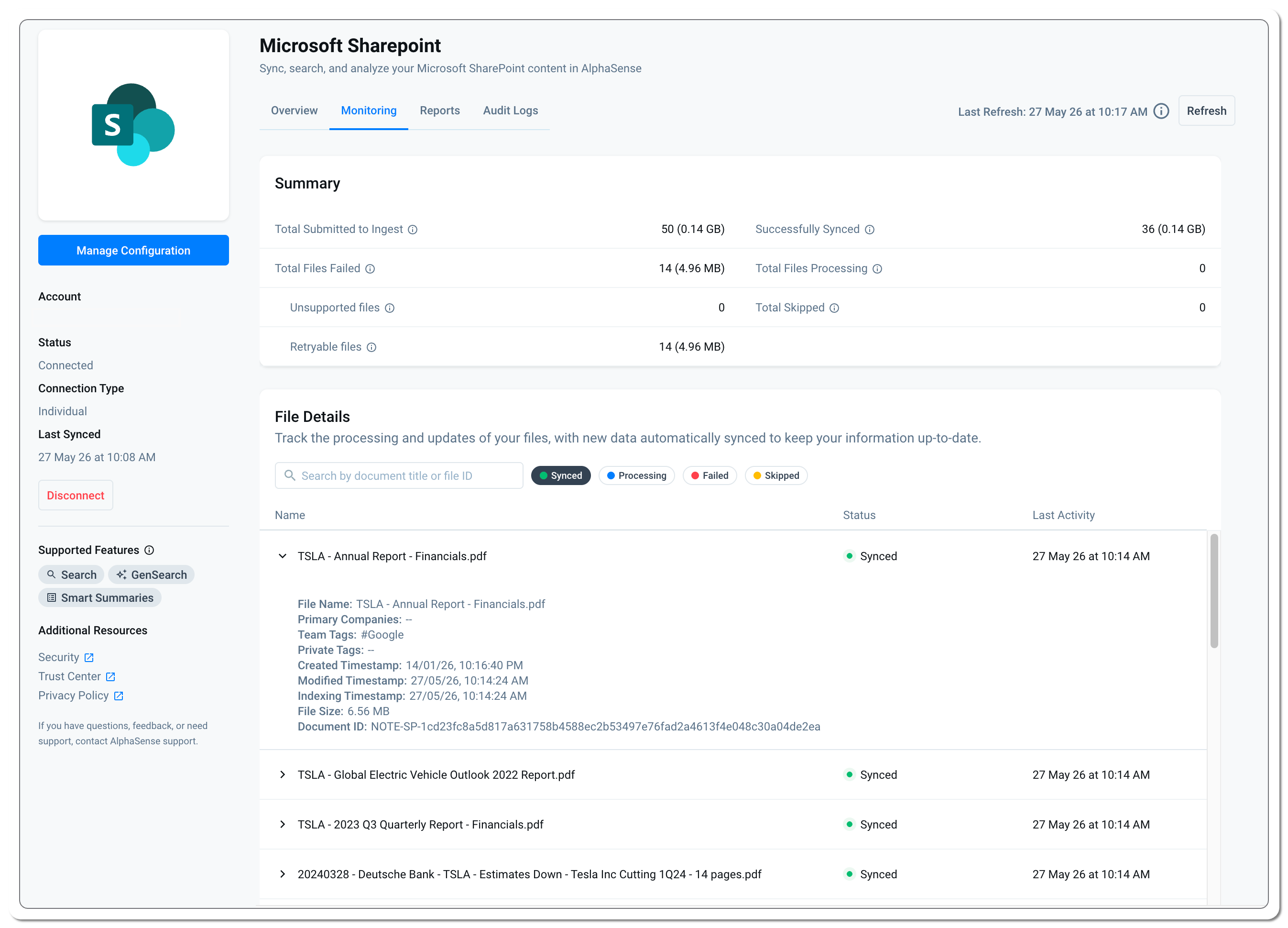Click the Smart Summaries feature chip
1288x928 pixels.
click(100, 598)
